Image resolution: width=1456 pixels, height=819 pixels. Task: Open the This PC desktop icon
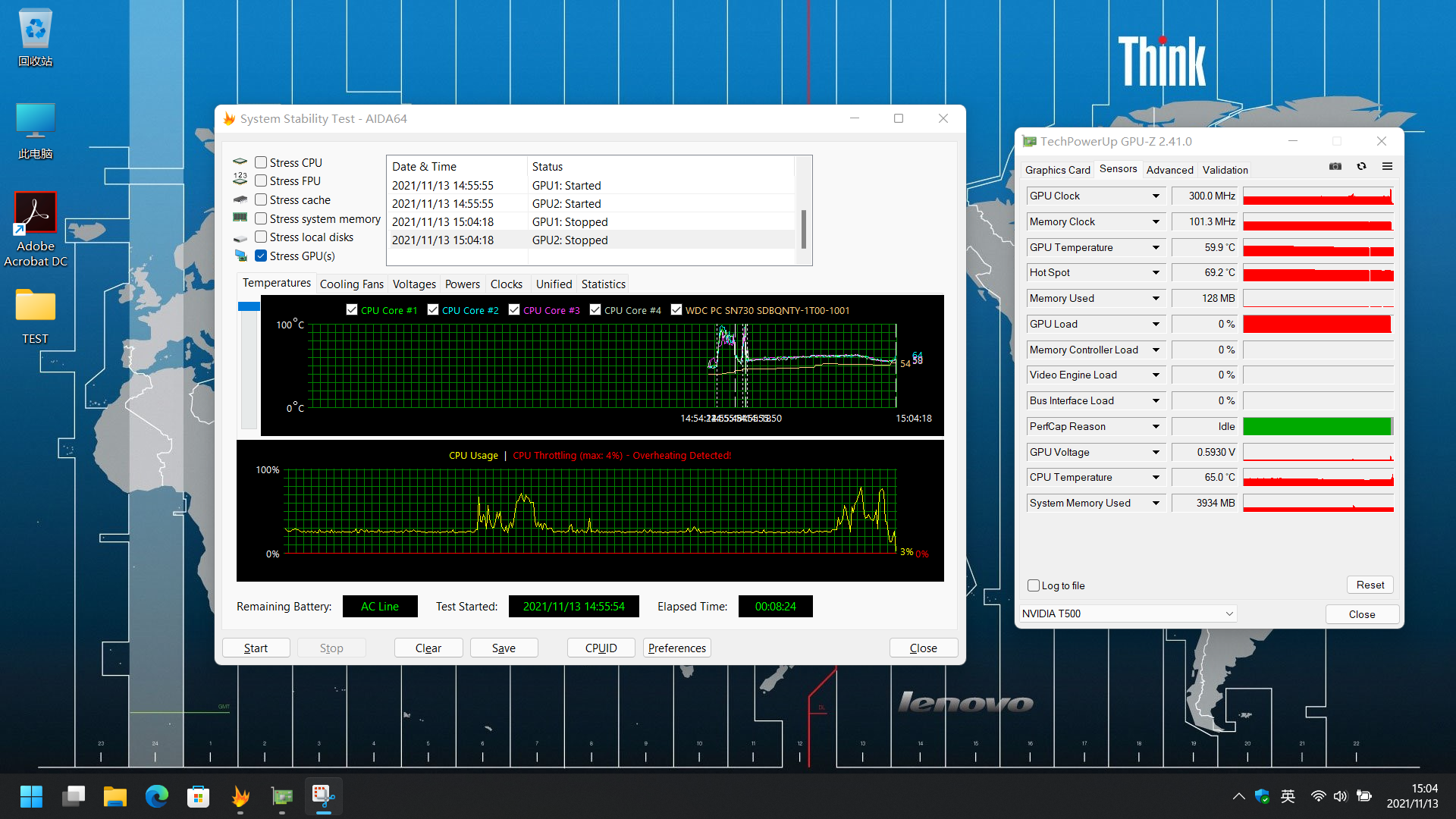point(35,130)
